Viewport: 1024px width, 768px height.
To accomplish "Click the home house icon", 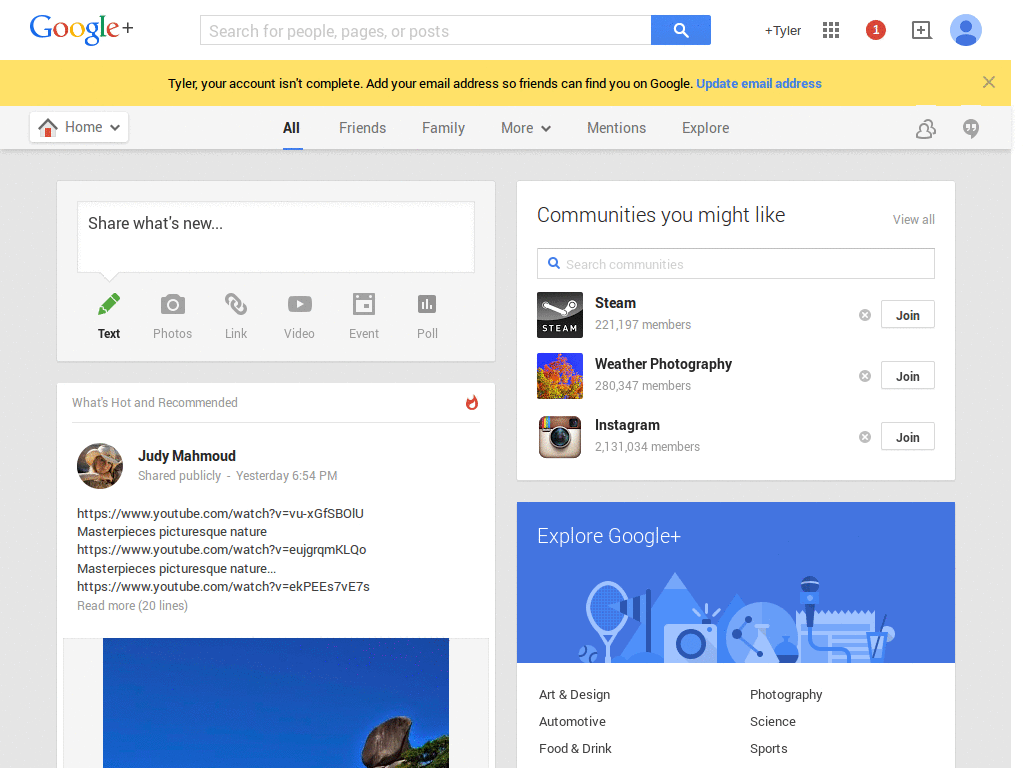I will point(48,127).
